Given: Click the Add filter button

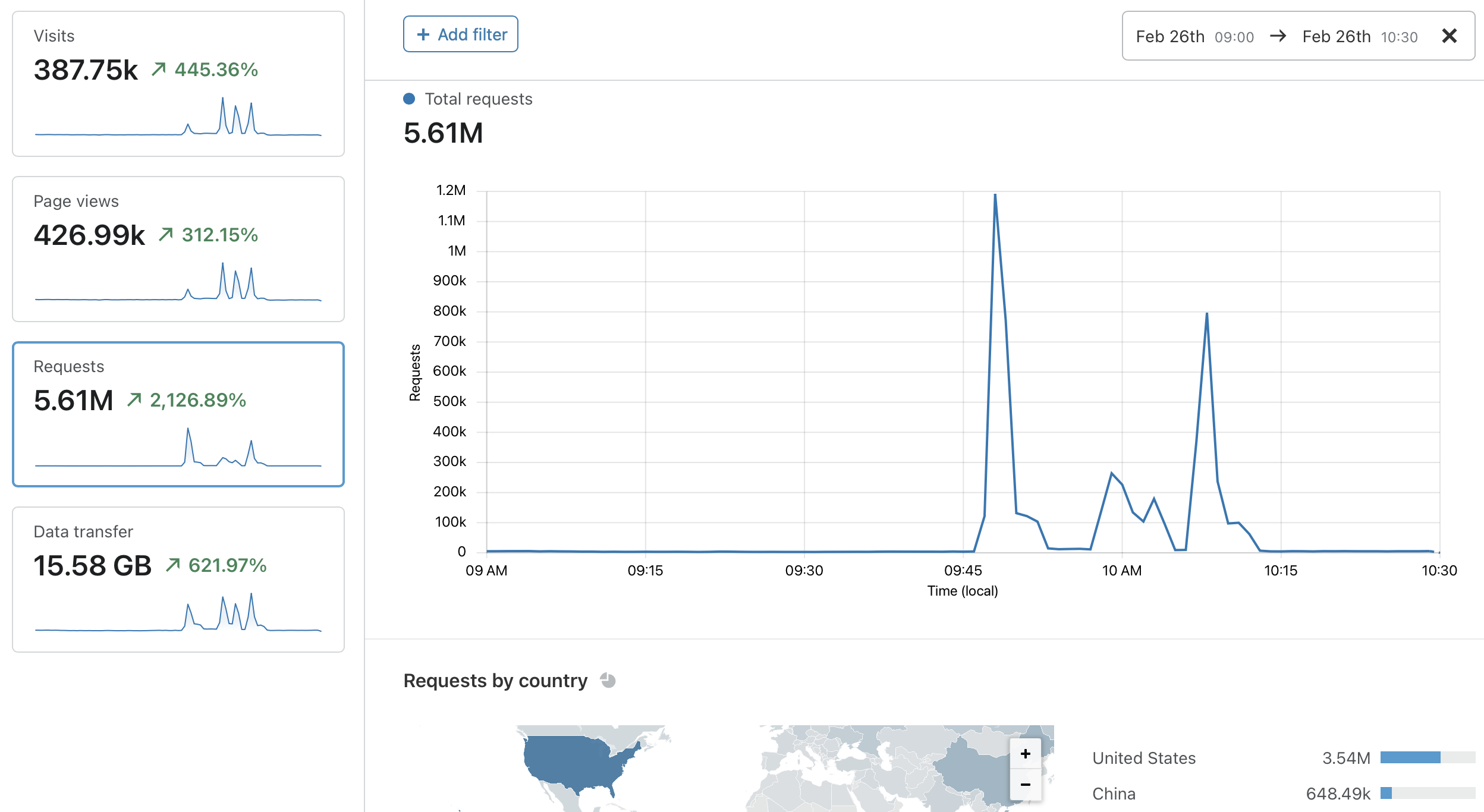Looking at the screenshot, I should click(x=460, y=34).
